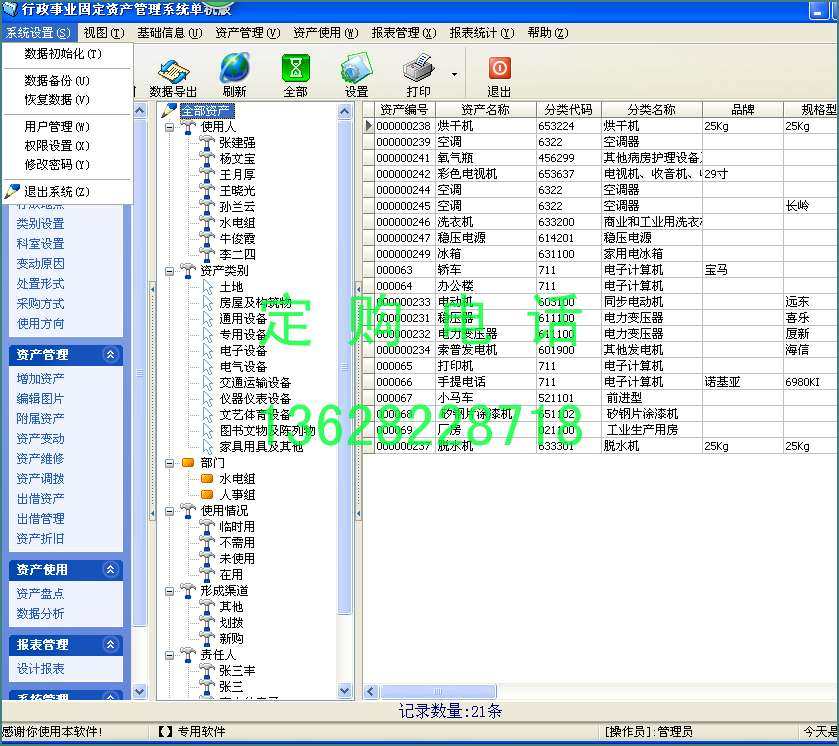
Task: Click the 刷新 globe icon
Action: (x=234, y=68)
